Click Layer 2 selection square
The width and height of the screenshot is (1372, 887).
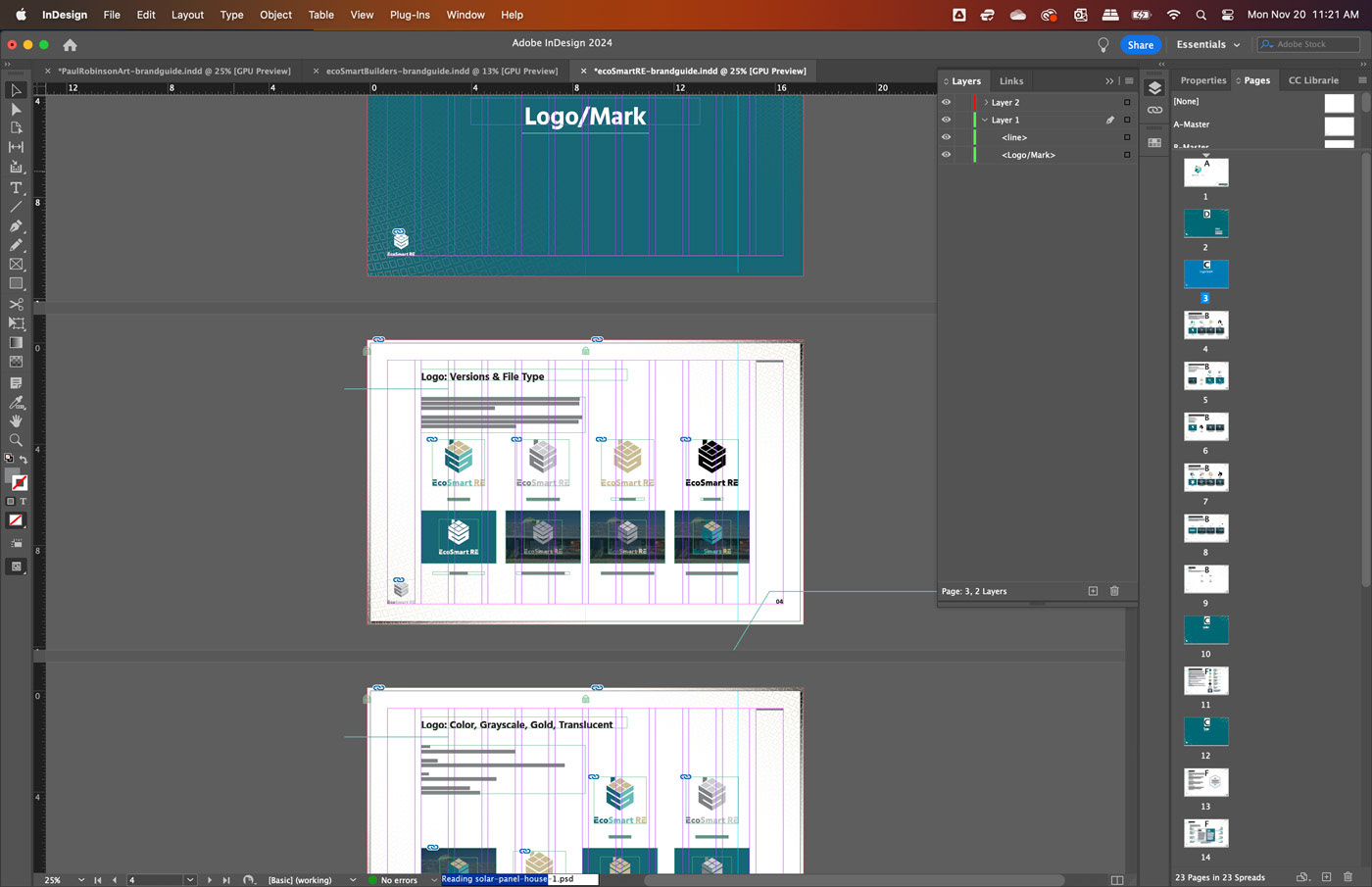pyautogui.click(x=1127, y=102)
